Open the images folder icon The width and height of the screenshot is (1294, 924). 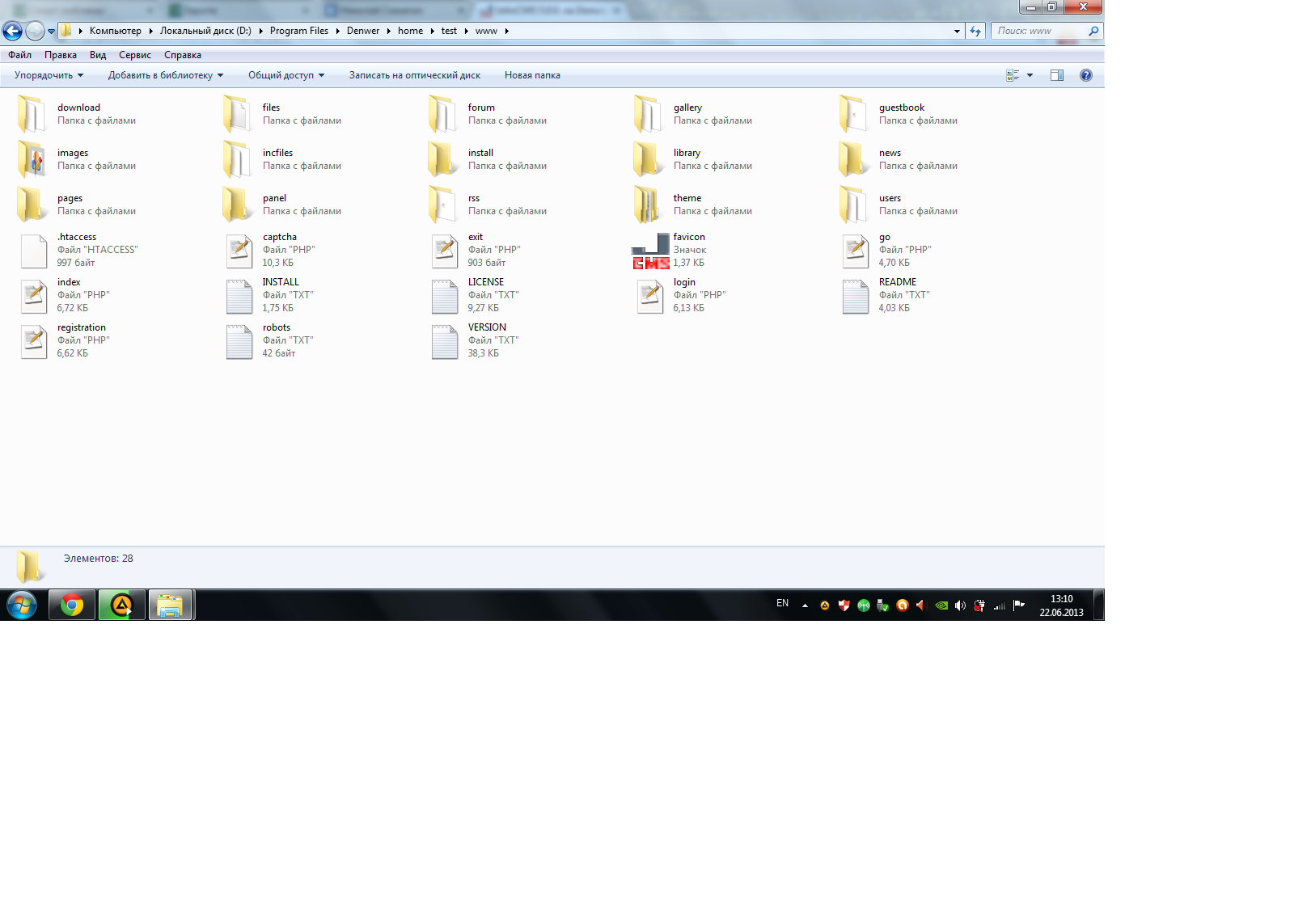32,159
